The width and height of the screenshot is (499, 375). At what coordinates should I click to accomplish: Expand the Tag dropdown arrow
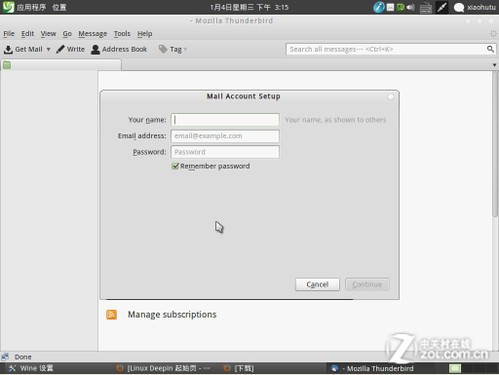click(185, 50)
